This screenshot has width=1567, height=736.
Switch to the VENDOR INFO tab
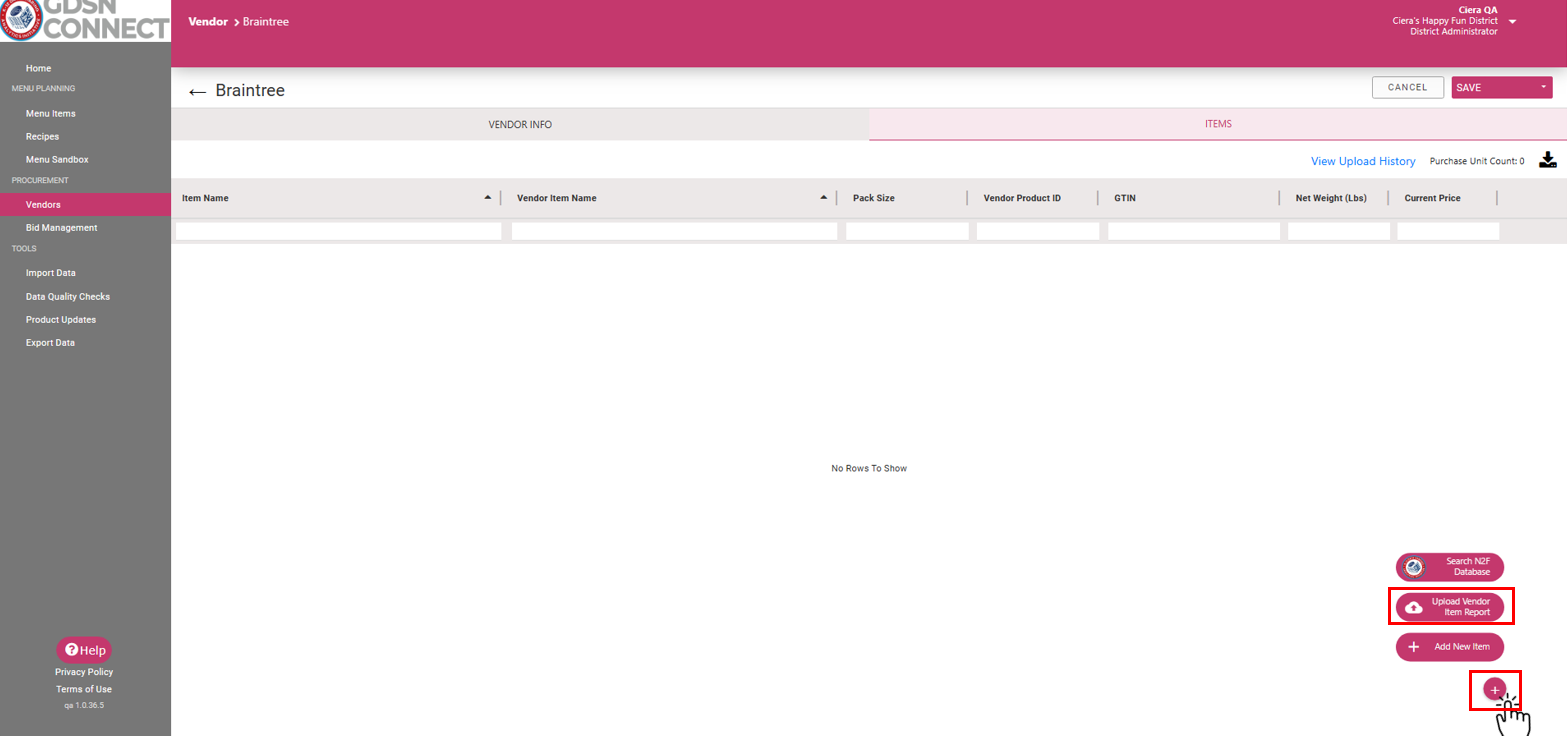[x=519, y=124]
